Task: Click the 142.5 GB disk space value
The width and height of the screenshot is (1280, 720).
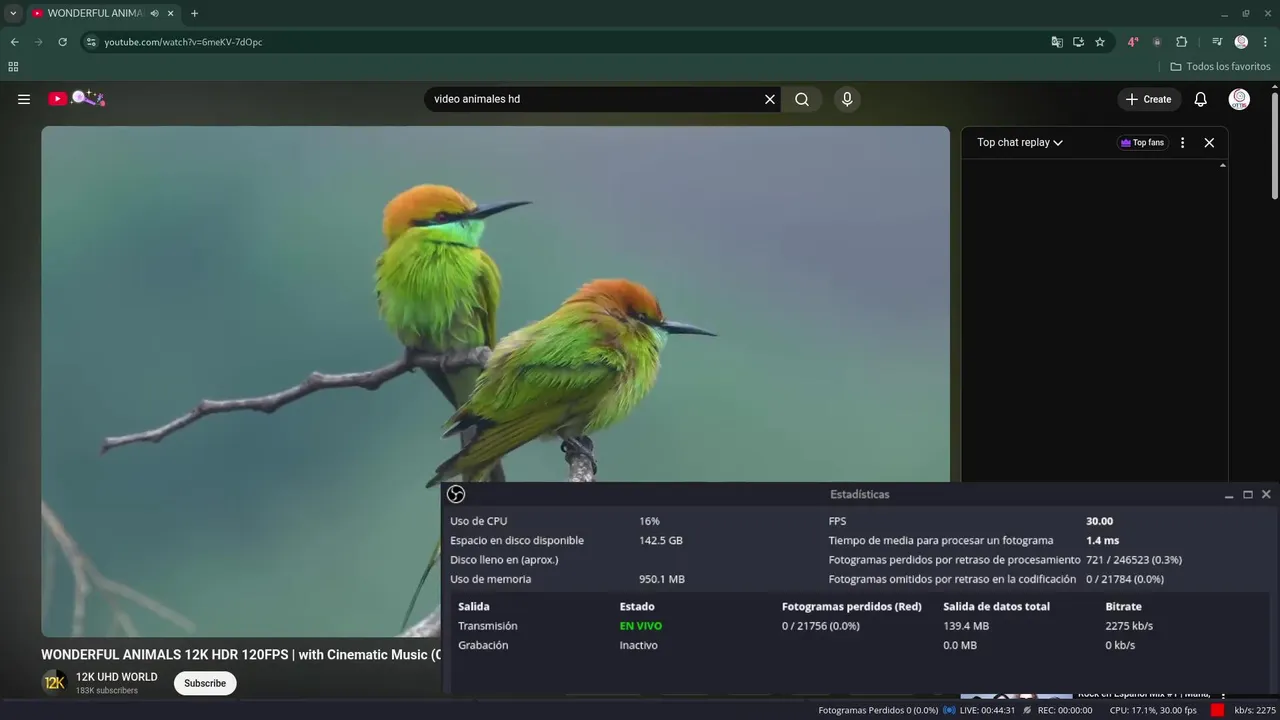Action: click(661, 540)
